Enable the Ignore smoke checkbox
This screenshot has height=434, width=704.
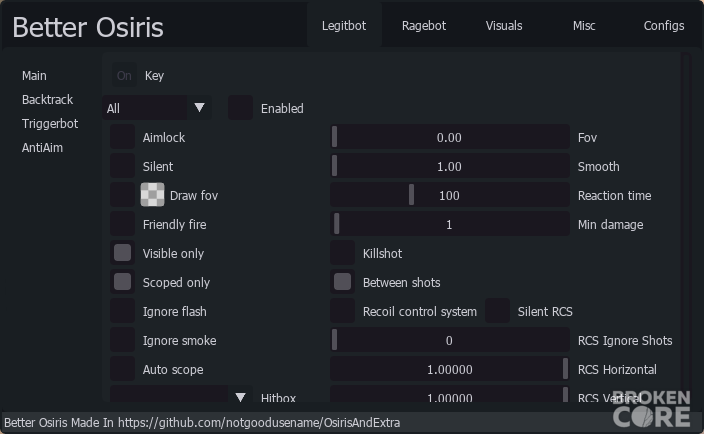(x=122, y=340)
